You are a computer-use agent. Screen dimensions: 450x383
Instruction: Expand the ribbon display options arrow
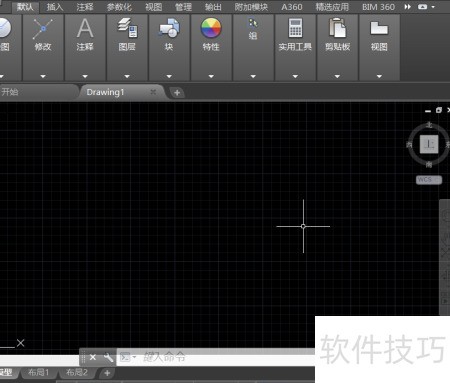433,7
